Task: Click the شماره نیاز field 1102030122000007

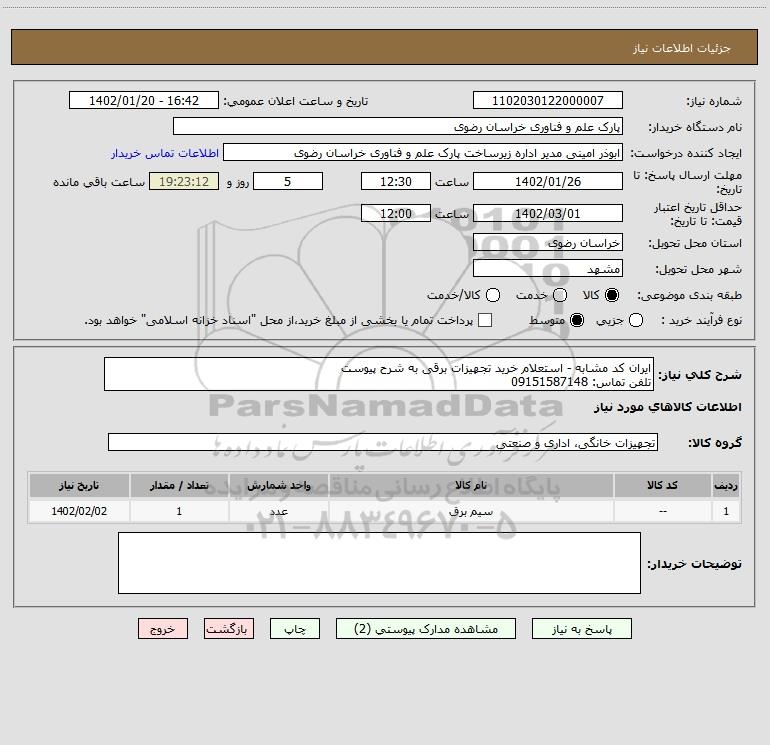Action: click(548, 100)
